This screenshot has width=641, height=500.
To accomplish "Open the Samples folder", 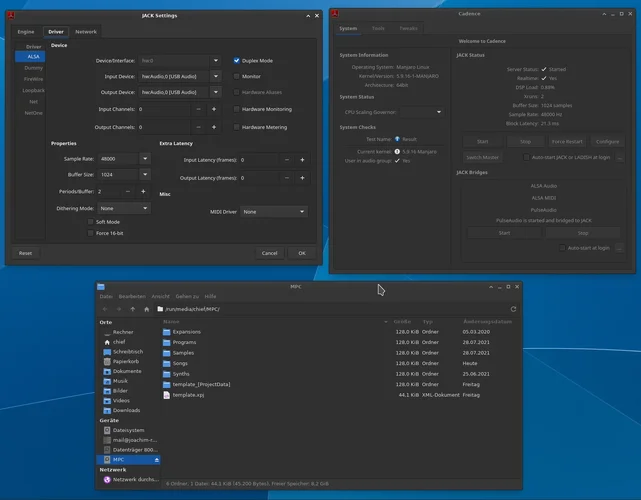I will (x=183, y=353).
